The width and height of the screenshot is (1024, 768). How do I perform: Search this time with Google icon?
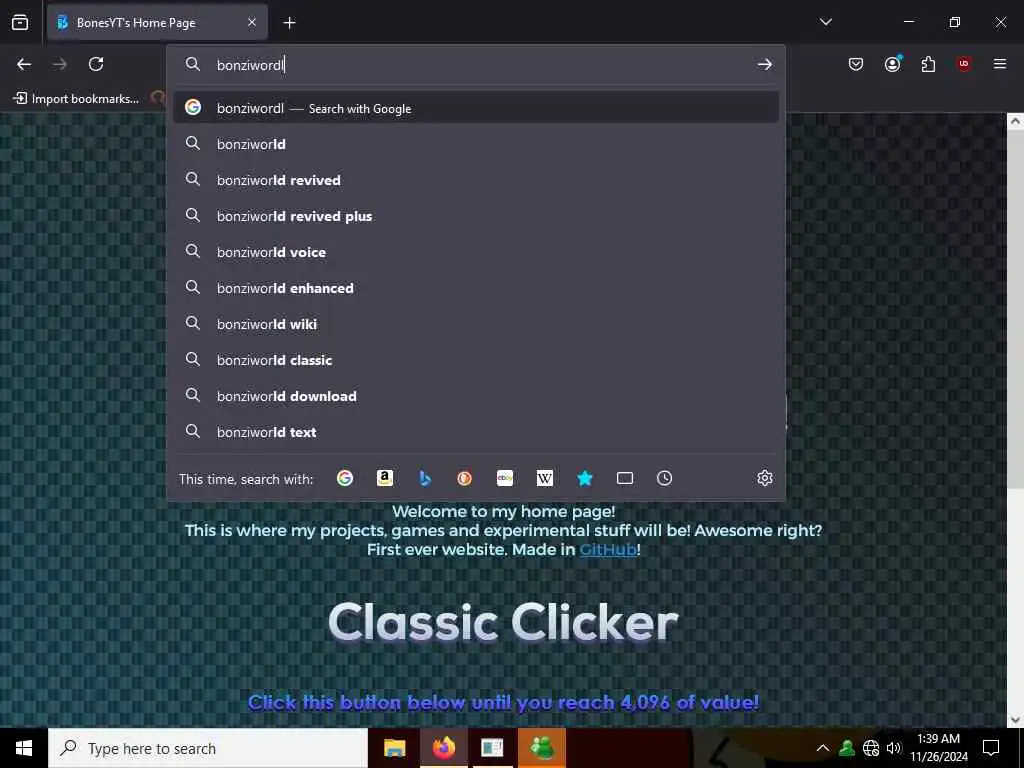(x=345, y=478)
